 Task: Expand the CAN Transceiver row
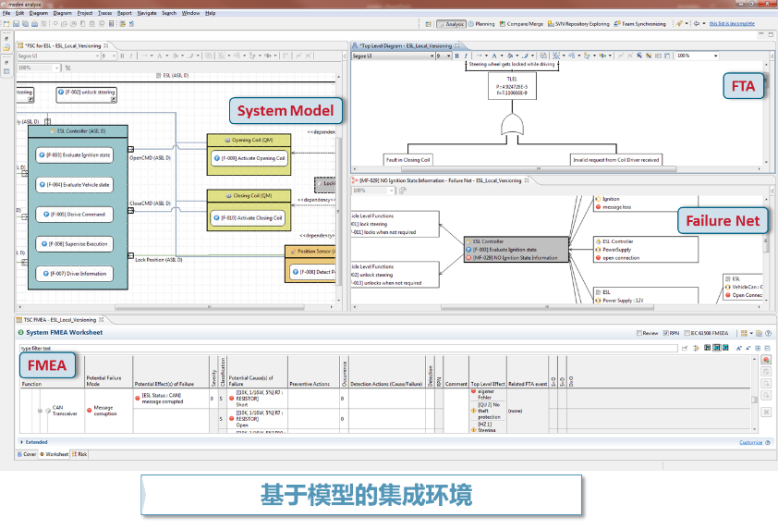click(40, 411)
